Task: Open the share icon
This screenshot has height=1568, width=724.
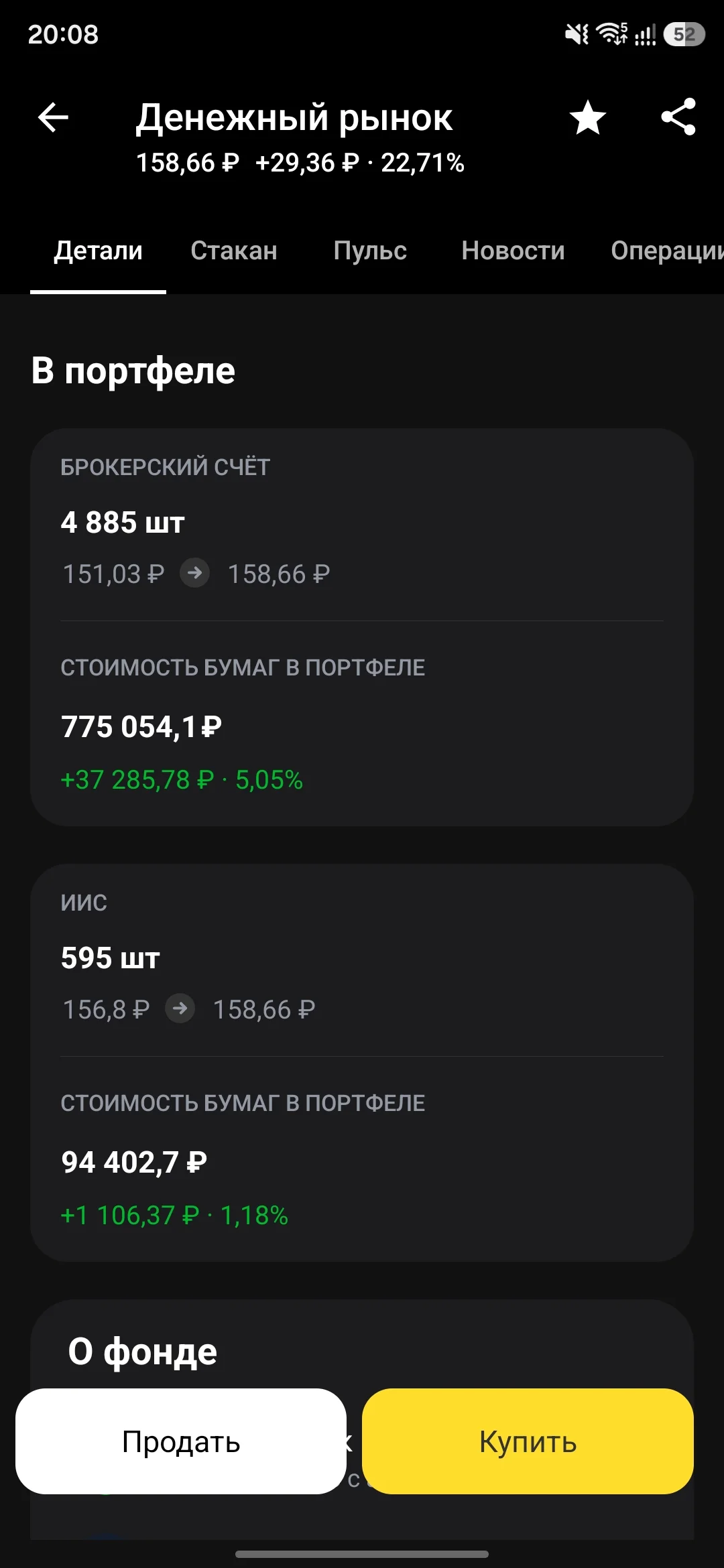Action: coord(678,117)
